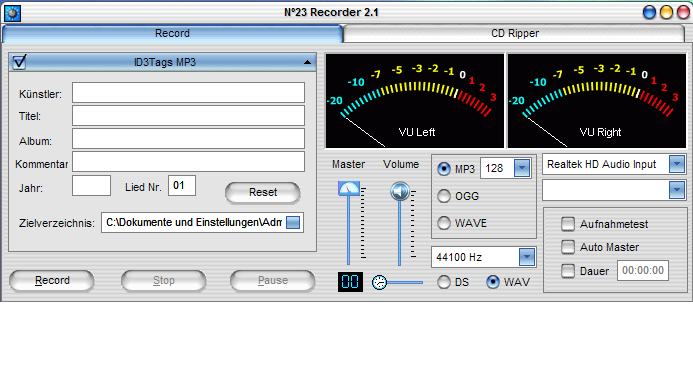Click the 00 digital counter display
693x384 pixels.
point(350,282)
